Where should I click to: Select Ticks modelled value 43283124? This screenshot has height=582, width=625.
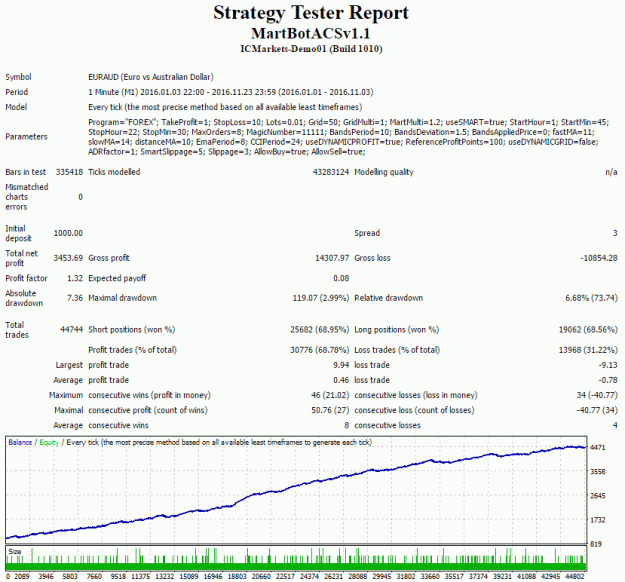pos(331,172)
